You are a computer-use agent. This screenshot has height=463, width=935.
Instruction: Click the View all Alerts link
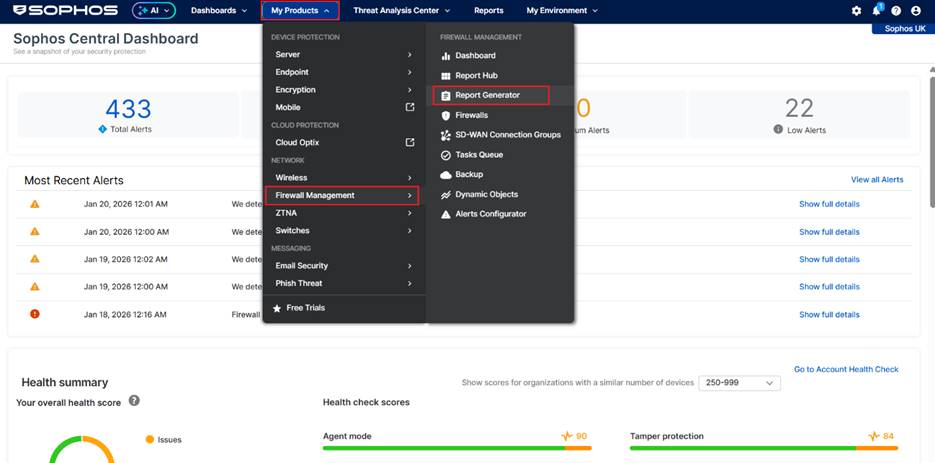click(876, 180)
